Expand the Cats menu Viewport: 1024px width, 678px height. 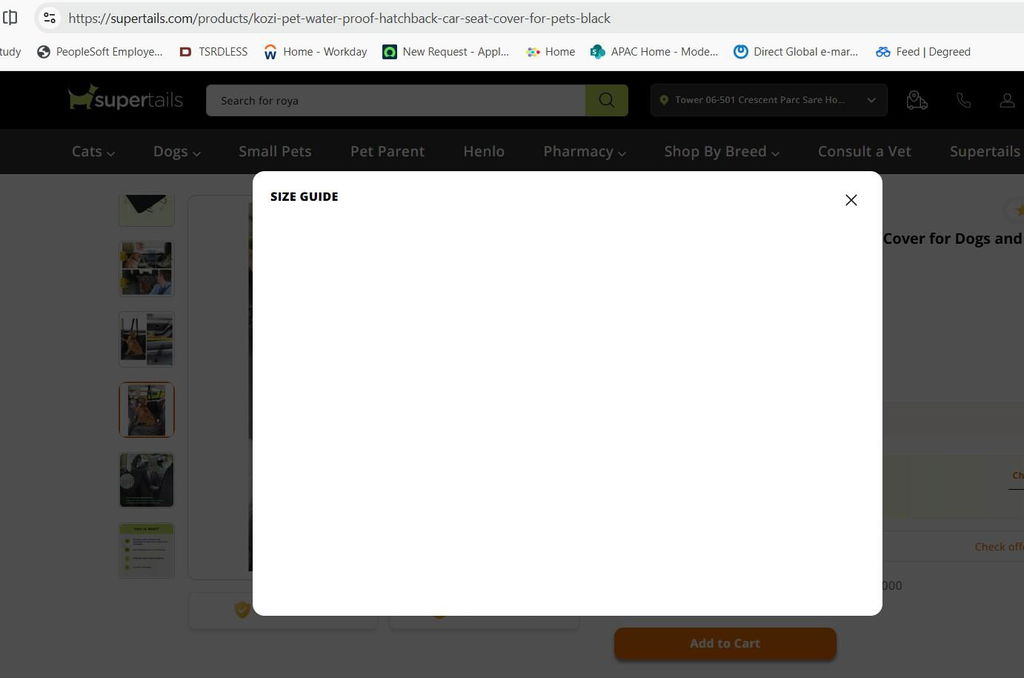93,152
